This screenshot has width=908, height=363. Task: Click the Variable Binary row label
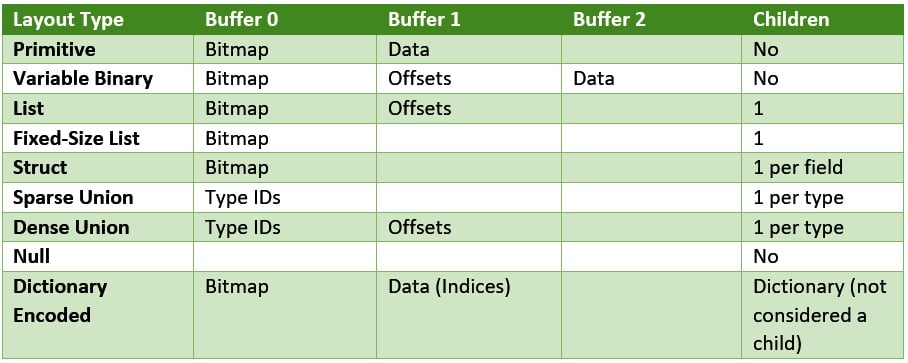98,79
